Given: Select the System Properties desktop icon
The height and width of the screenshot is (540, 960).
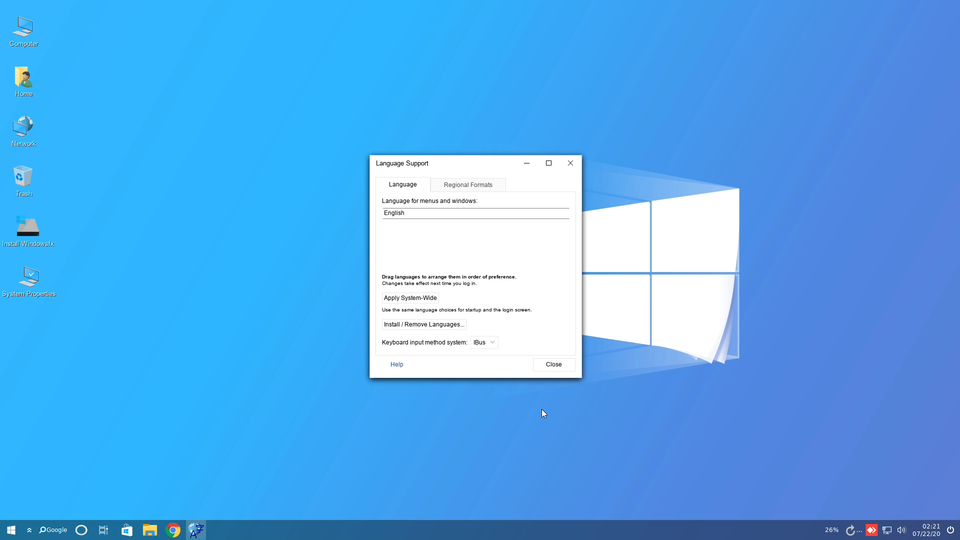Looking at the screenshot, I should point(28,282).
